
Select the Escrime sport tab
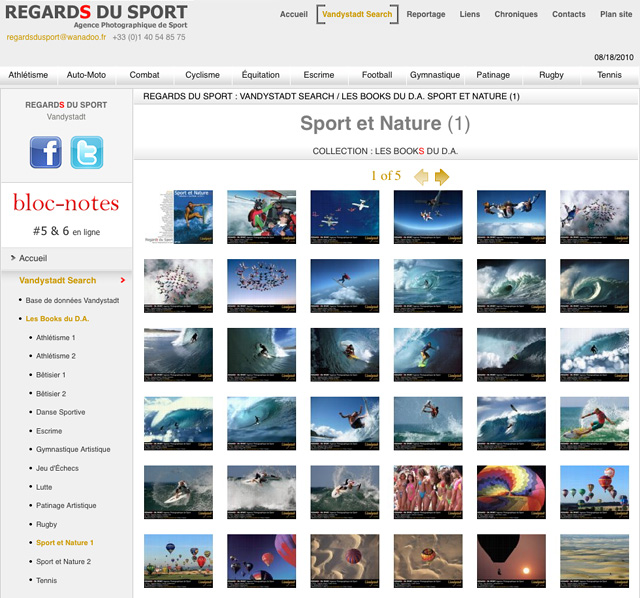pyautogui.click(x=319, y=75)
